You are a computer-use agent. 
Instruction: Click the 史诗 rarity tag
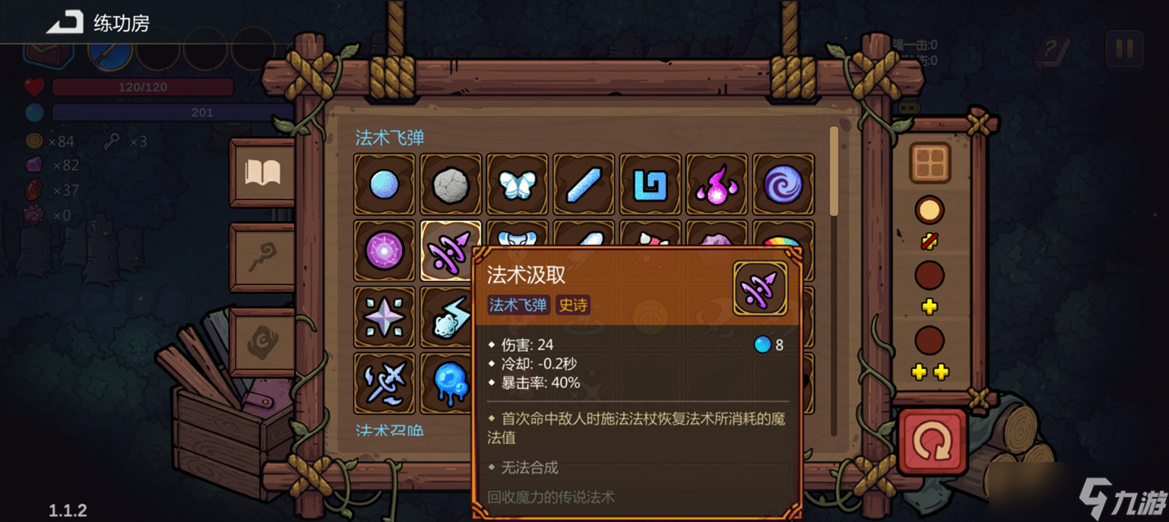[x=573, y=304]
